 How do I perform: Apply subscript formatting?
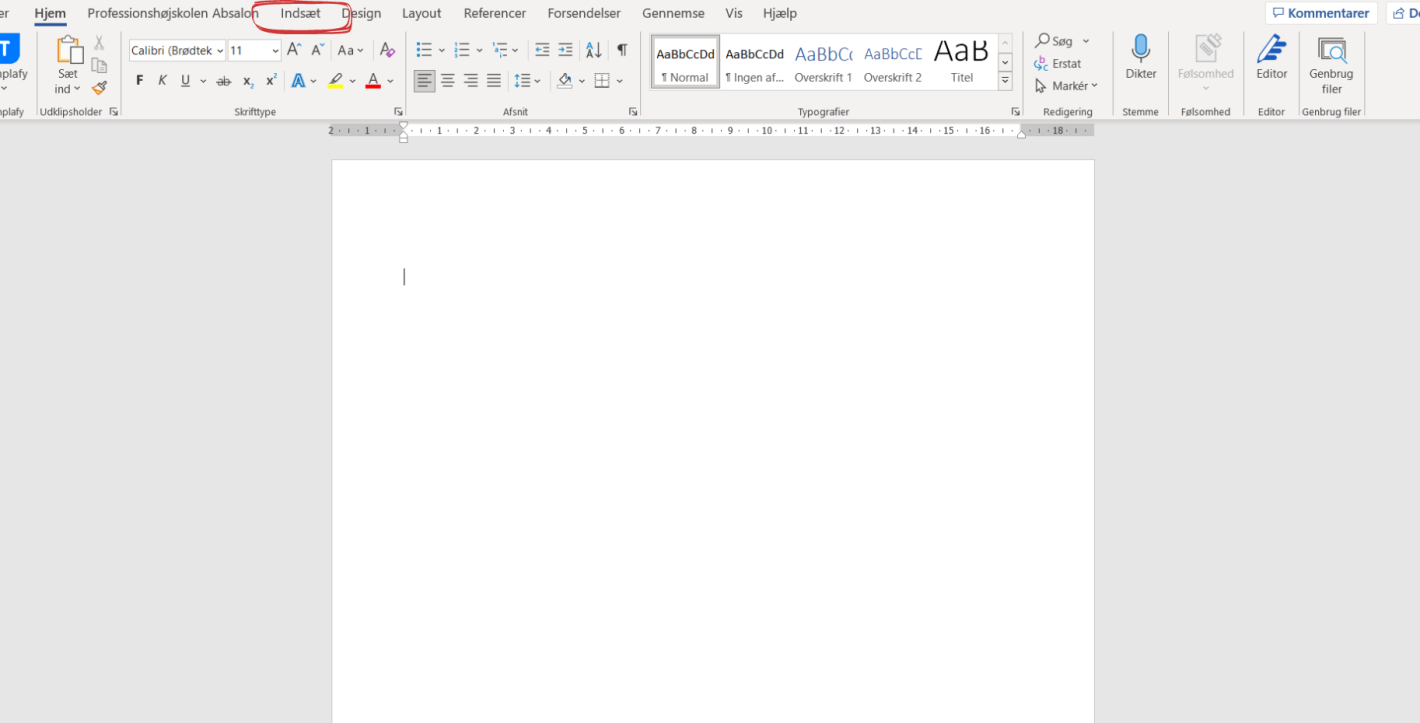point(248,81)
